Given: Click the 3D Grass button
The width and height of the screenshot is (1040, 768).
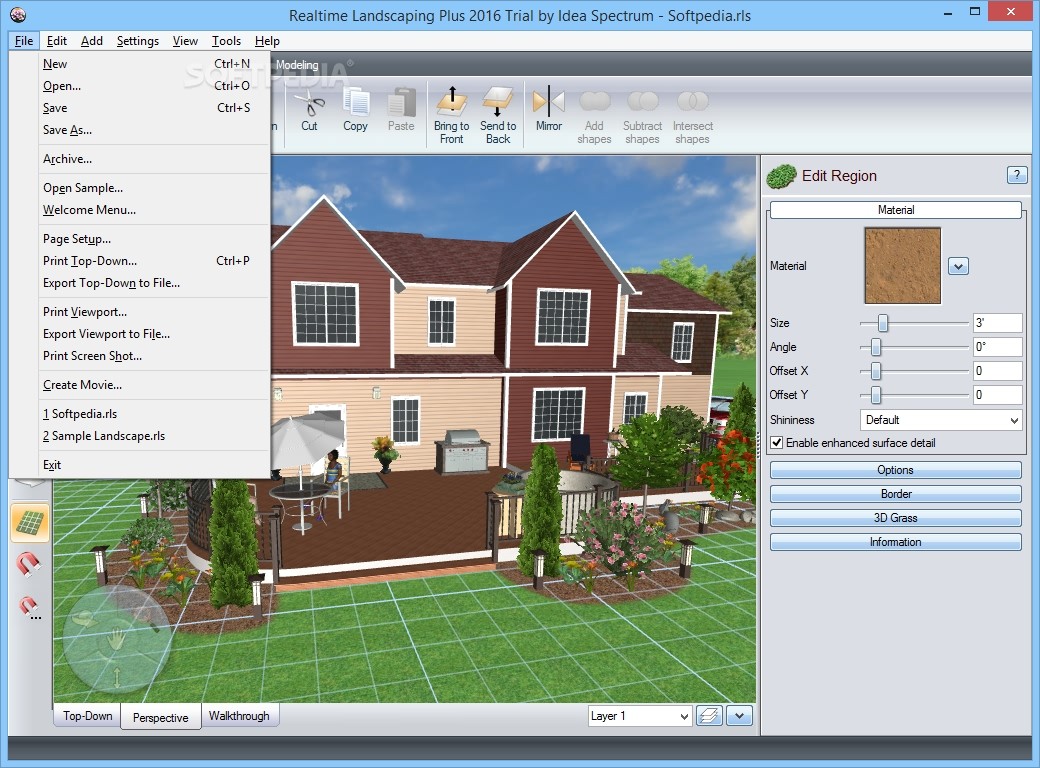Looking at the screenshot, I should [x=895, y=517].
